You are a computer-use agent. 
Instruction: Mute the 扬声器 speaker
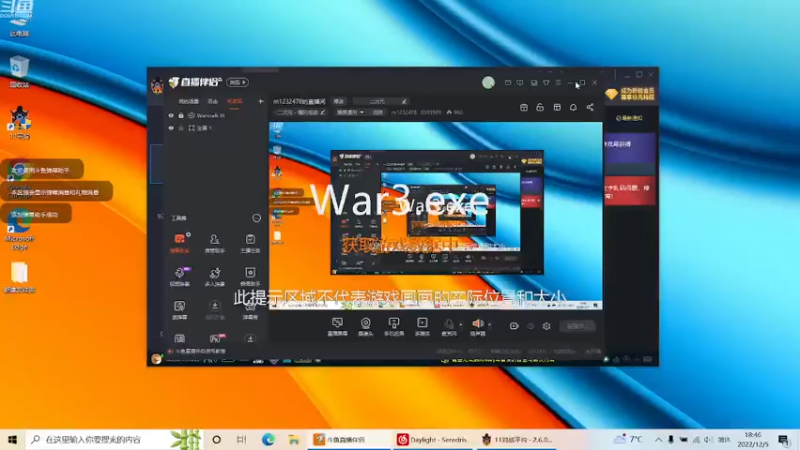coord(478,327)
